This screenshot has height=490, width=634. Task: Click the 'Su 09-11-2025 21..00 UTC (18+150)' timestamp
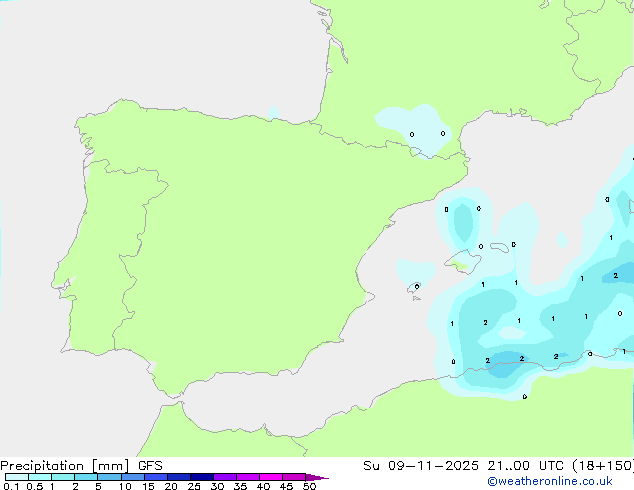click(x=498, y=466)
